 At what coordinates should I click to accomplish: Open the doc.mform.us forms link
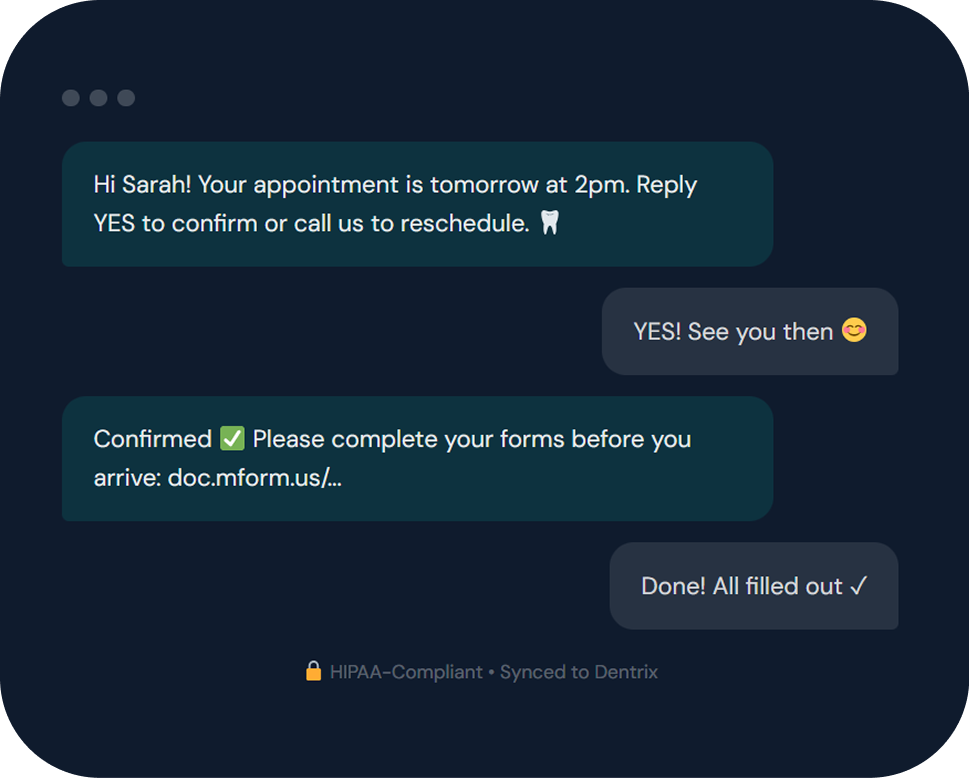255,478
